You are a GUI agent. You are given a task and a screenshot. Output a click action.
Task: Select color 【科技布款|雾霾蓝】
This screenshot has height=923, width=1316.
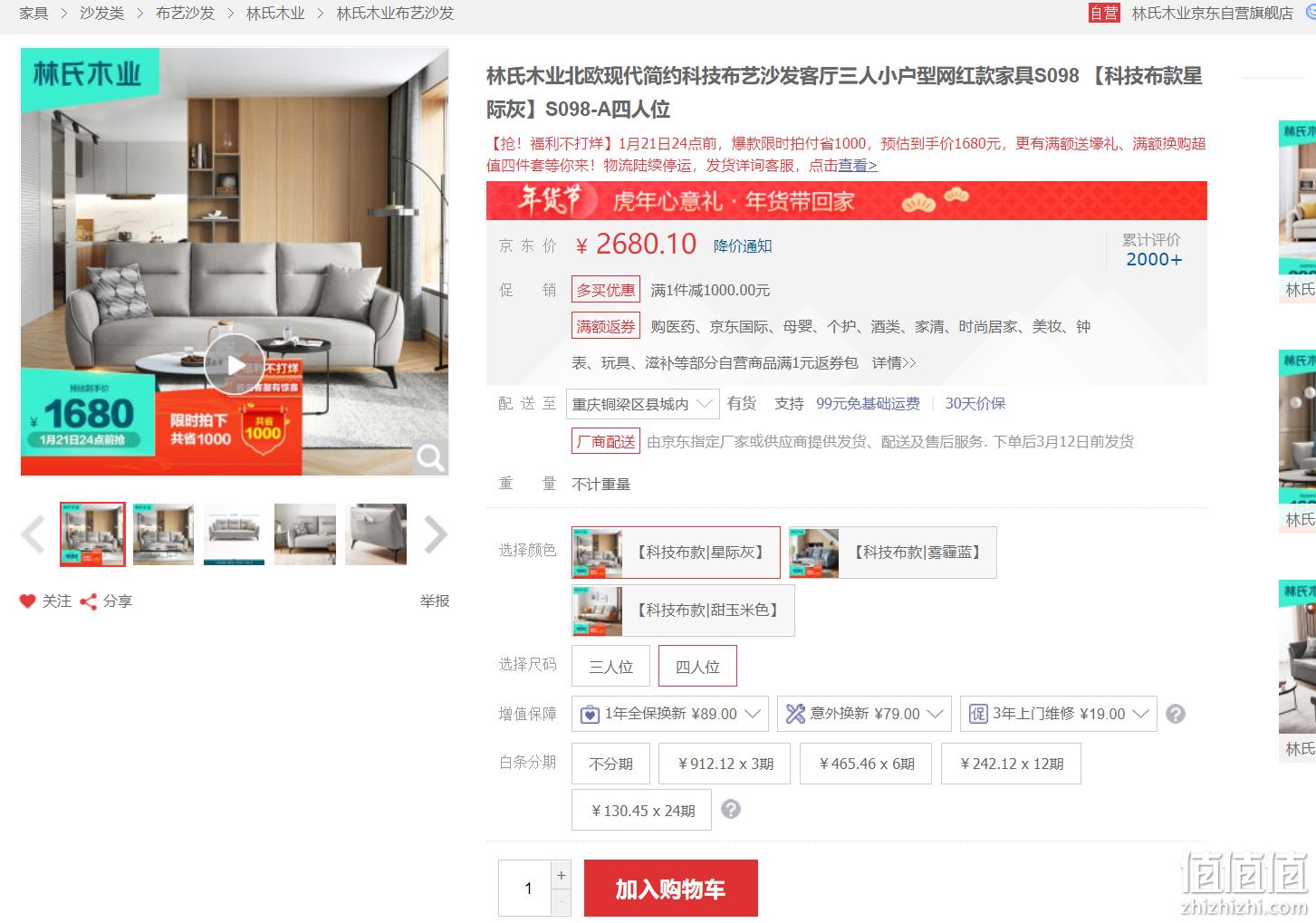click(892, 553)
